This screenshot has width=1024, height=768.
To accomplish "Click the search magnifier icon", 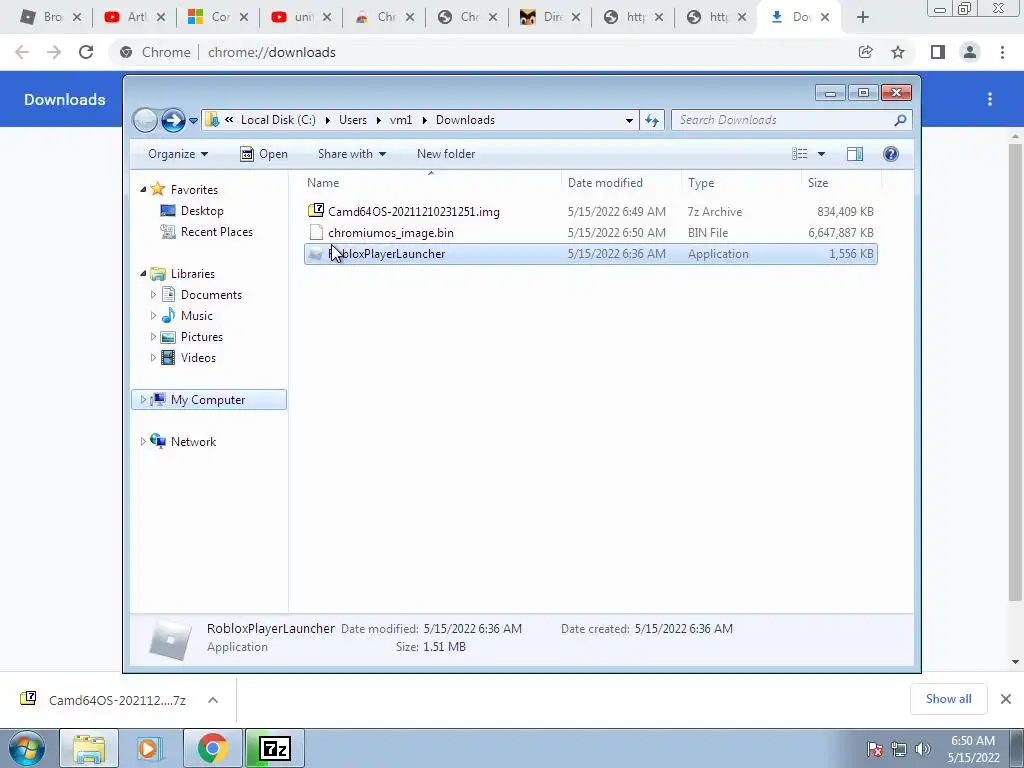I will 901,120.
